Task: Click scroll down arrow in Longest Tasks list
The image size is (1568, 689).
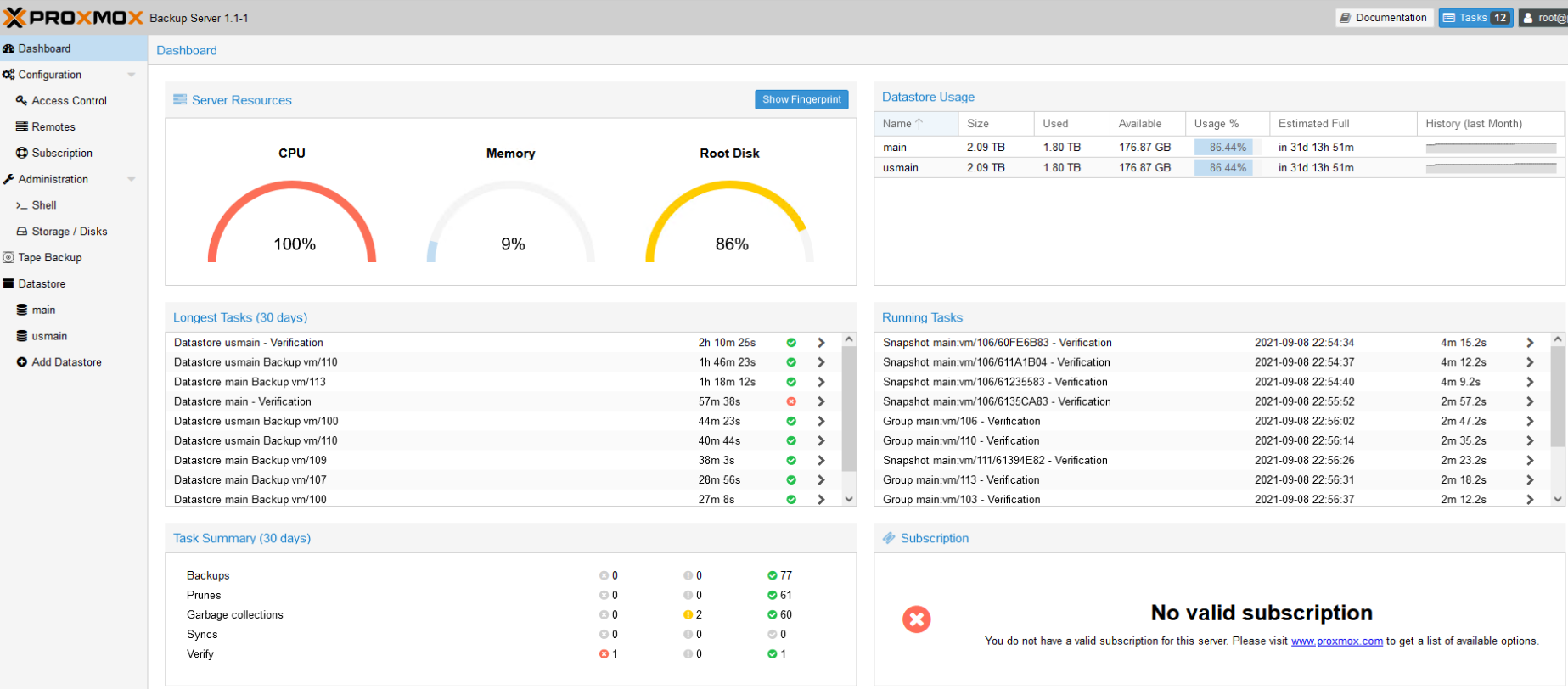Action: (x=849, y=499)
